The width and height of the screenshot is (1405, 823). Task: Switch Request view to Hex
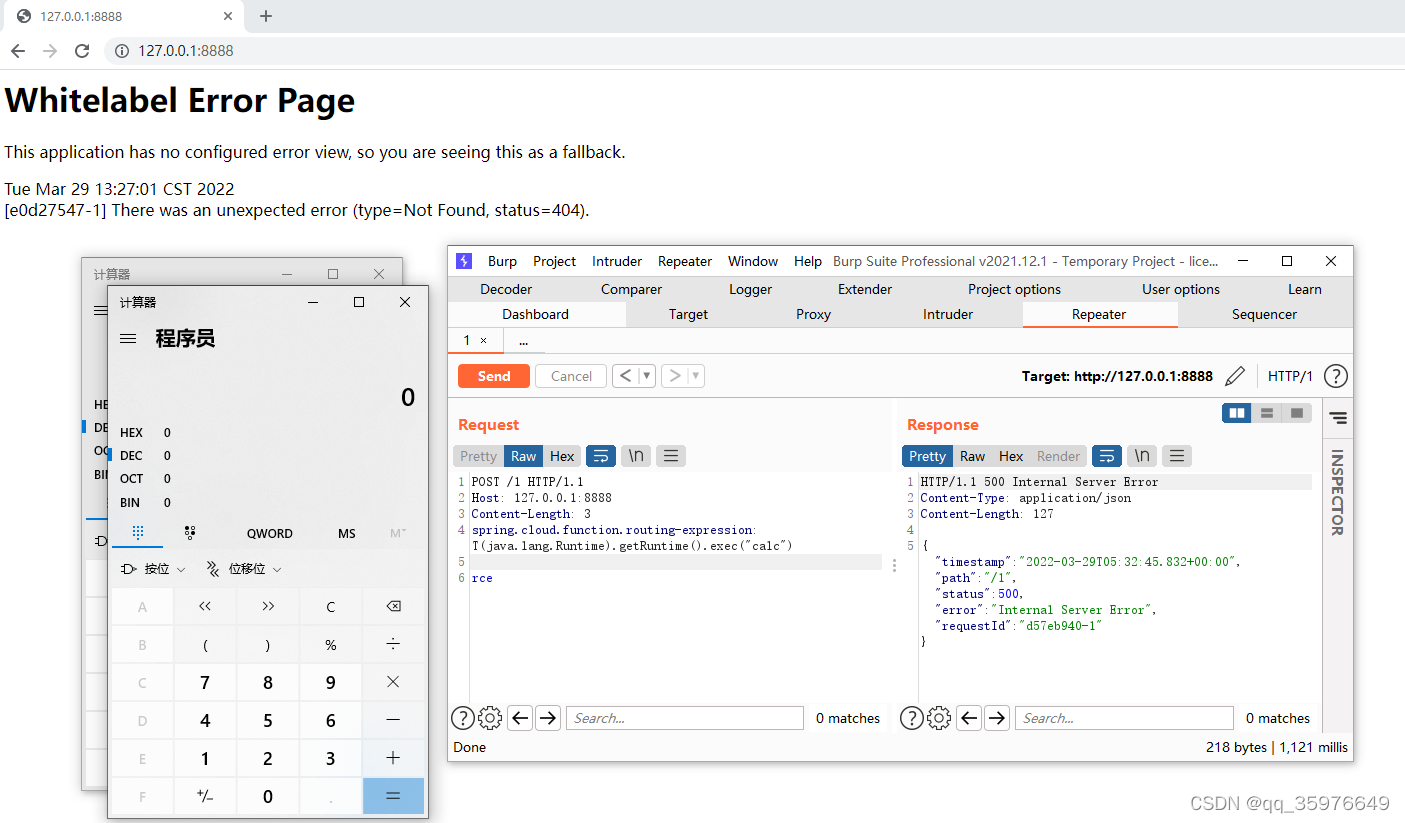point(562,456)
